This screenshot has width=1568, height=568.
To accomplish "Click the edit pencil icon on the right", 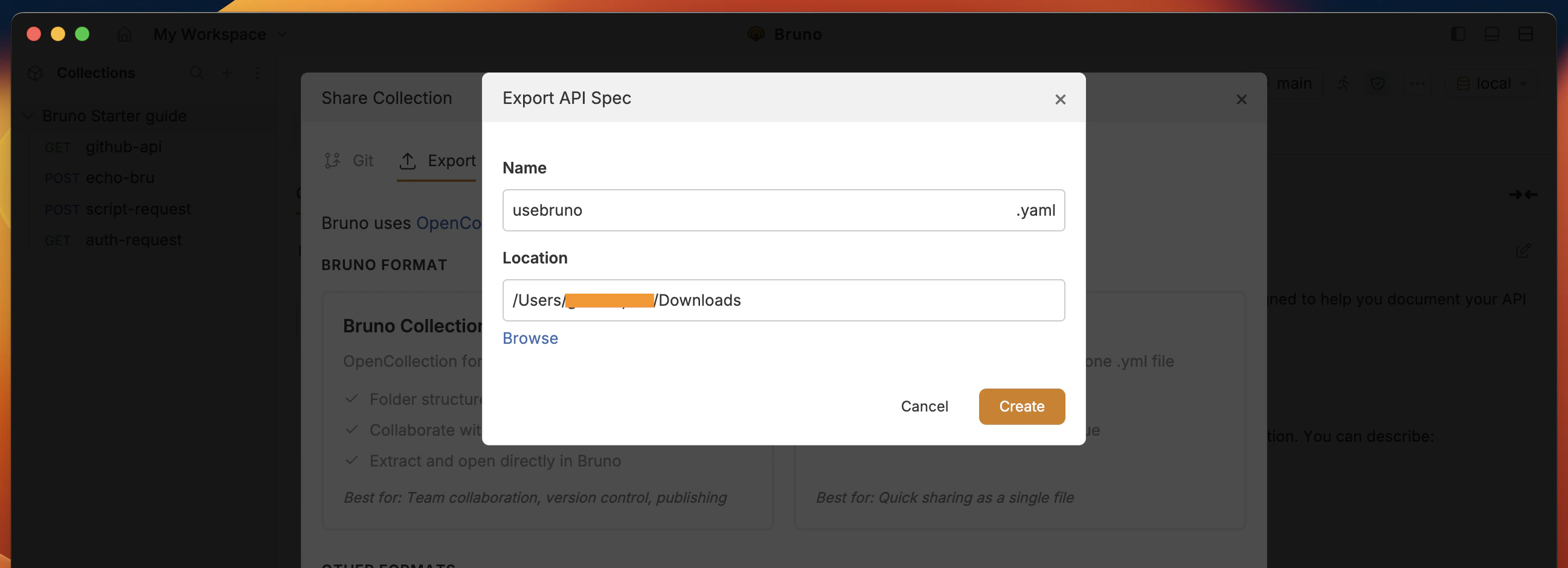I will tap(1523, 251).
